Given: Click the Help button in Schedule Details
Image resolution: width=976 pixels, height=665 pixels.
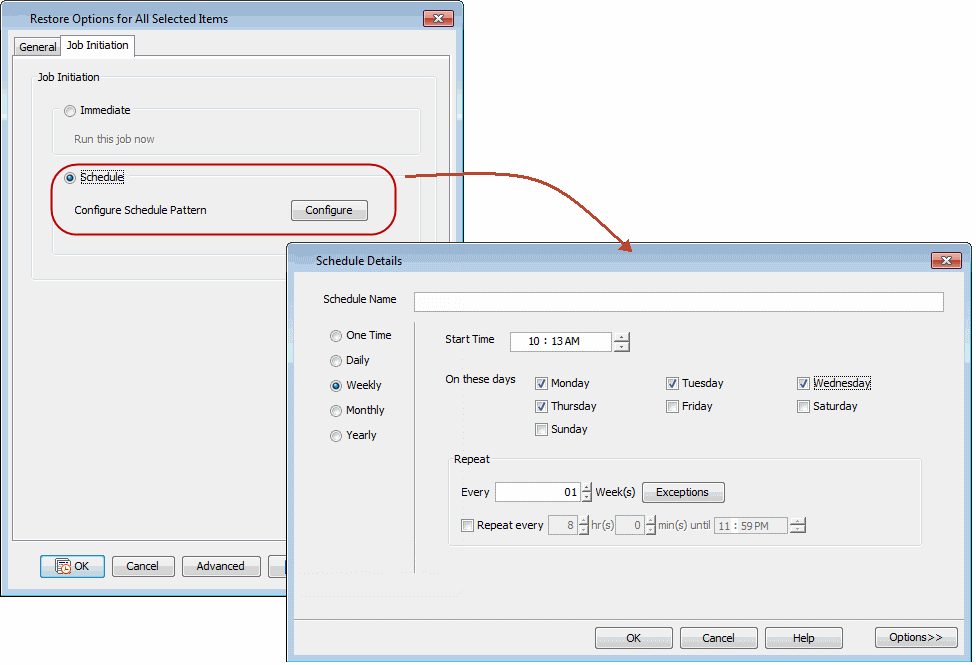Looking at the screenshot, I should click(x=803, y=637).
